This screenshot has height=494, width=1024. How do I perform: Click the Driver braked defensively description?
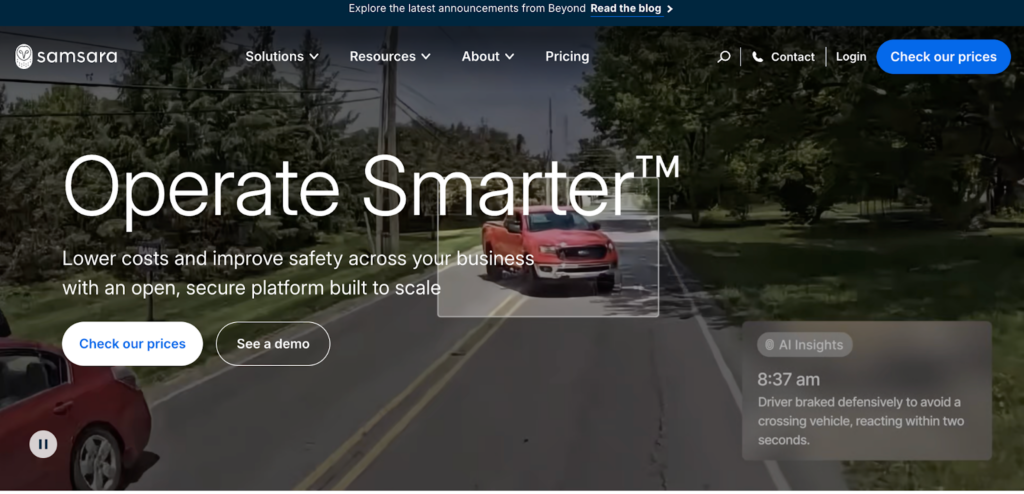(x=861, y=421)
